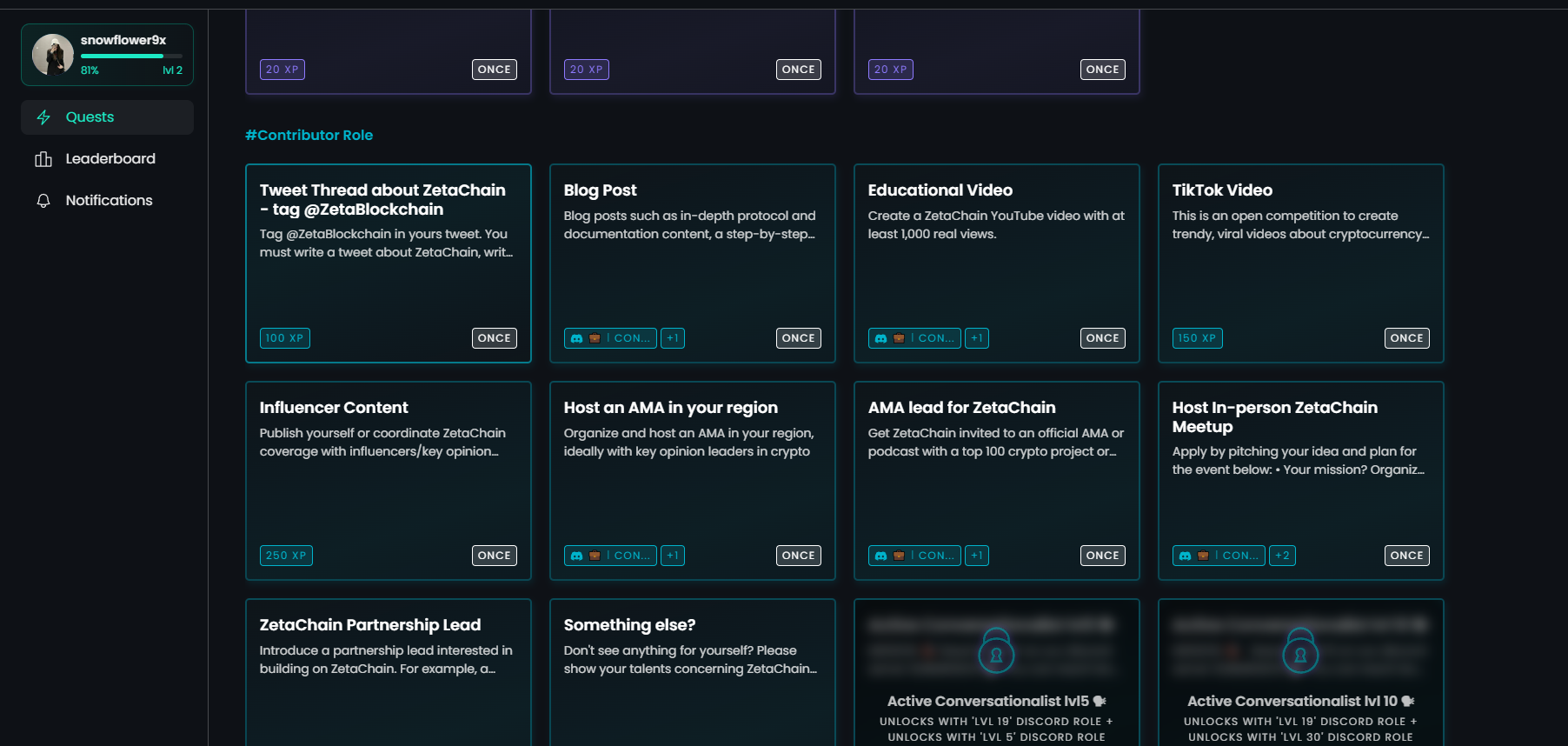The image size is (1568, 746).
Task: Open the Influencer Content quest title
Action: pos(334,408)
